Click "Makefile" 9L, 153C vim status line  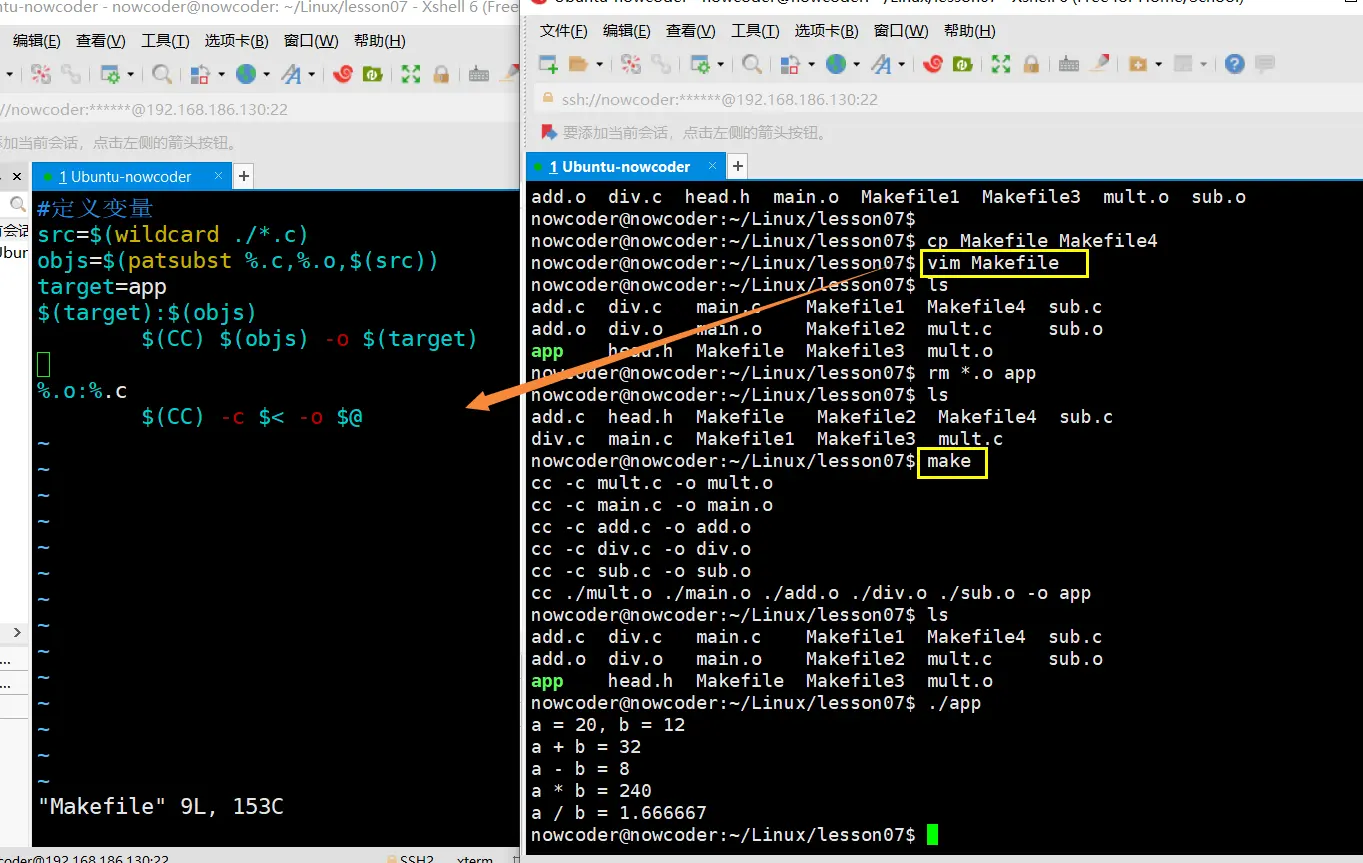[161, 805]
